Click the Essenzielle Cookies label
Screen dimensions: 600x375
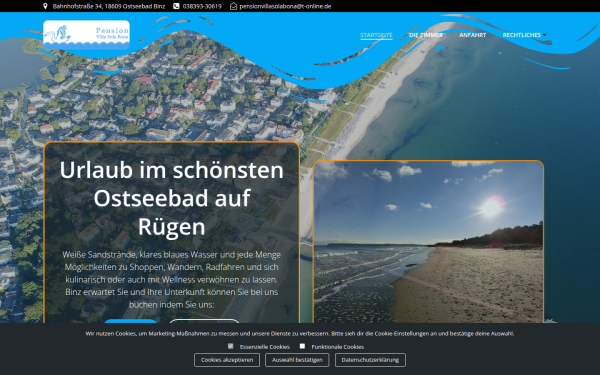coord(264,347)
